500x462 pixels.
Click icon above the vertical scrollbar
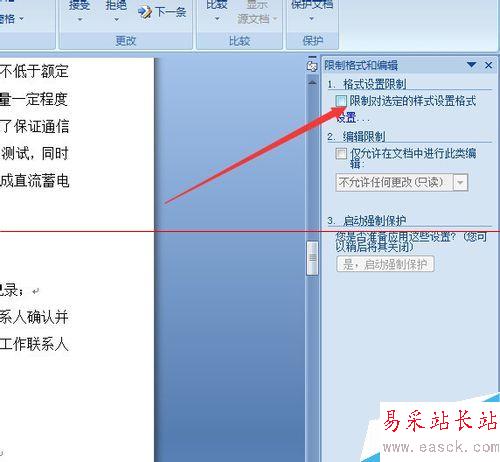point(312,66)
